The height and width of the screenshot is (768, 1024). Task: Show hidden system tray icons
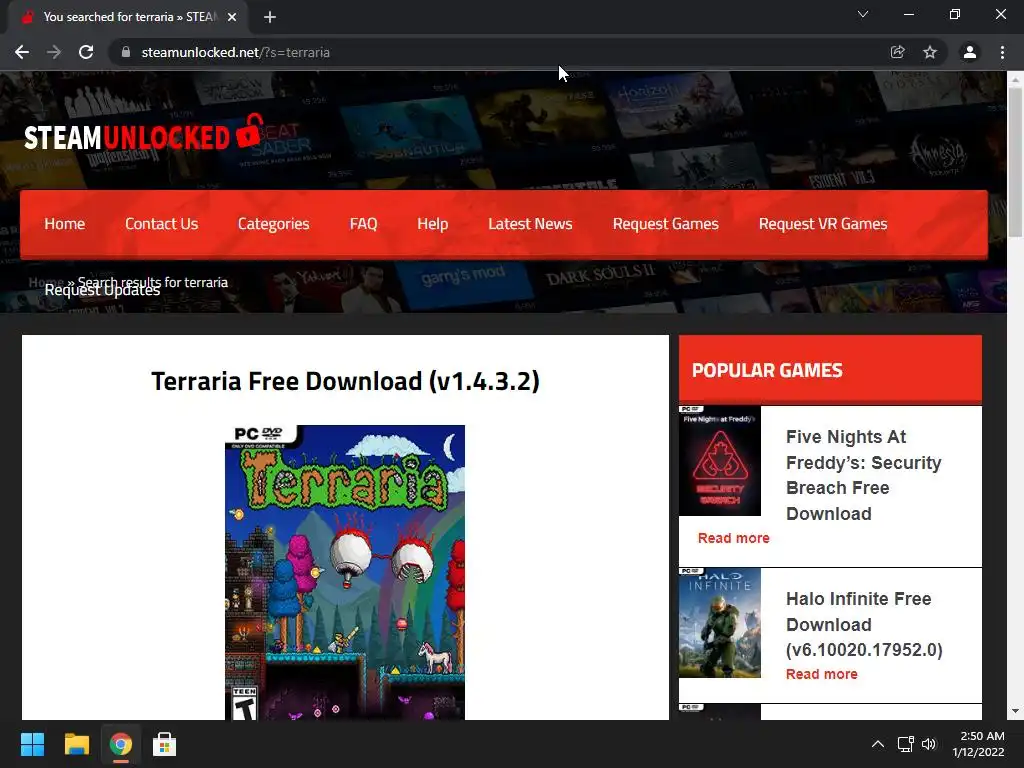[x=878, y=744]
